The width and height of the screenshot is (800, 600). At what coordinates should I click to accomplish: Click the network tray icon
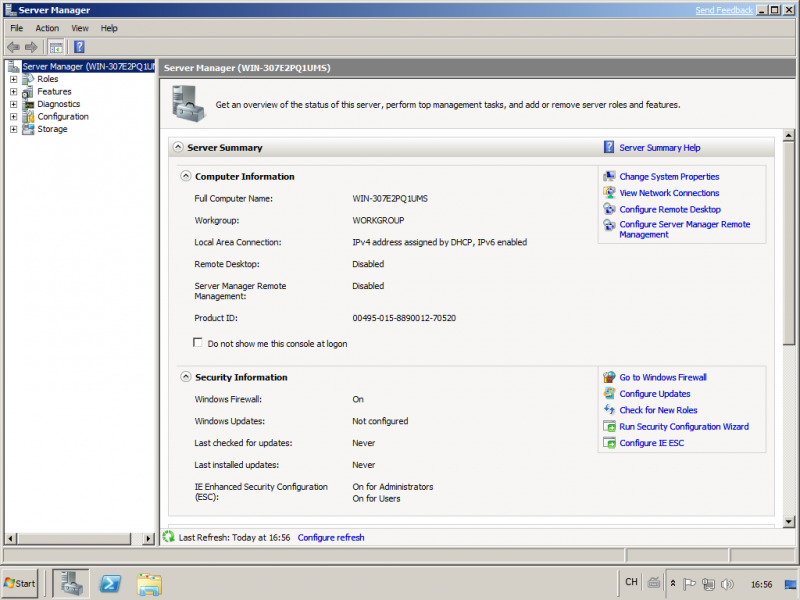pos(708,584)
